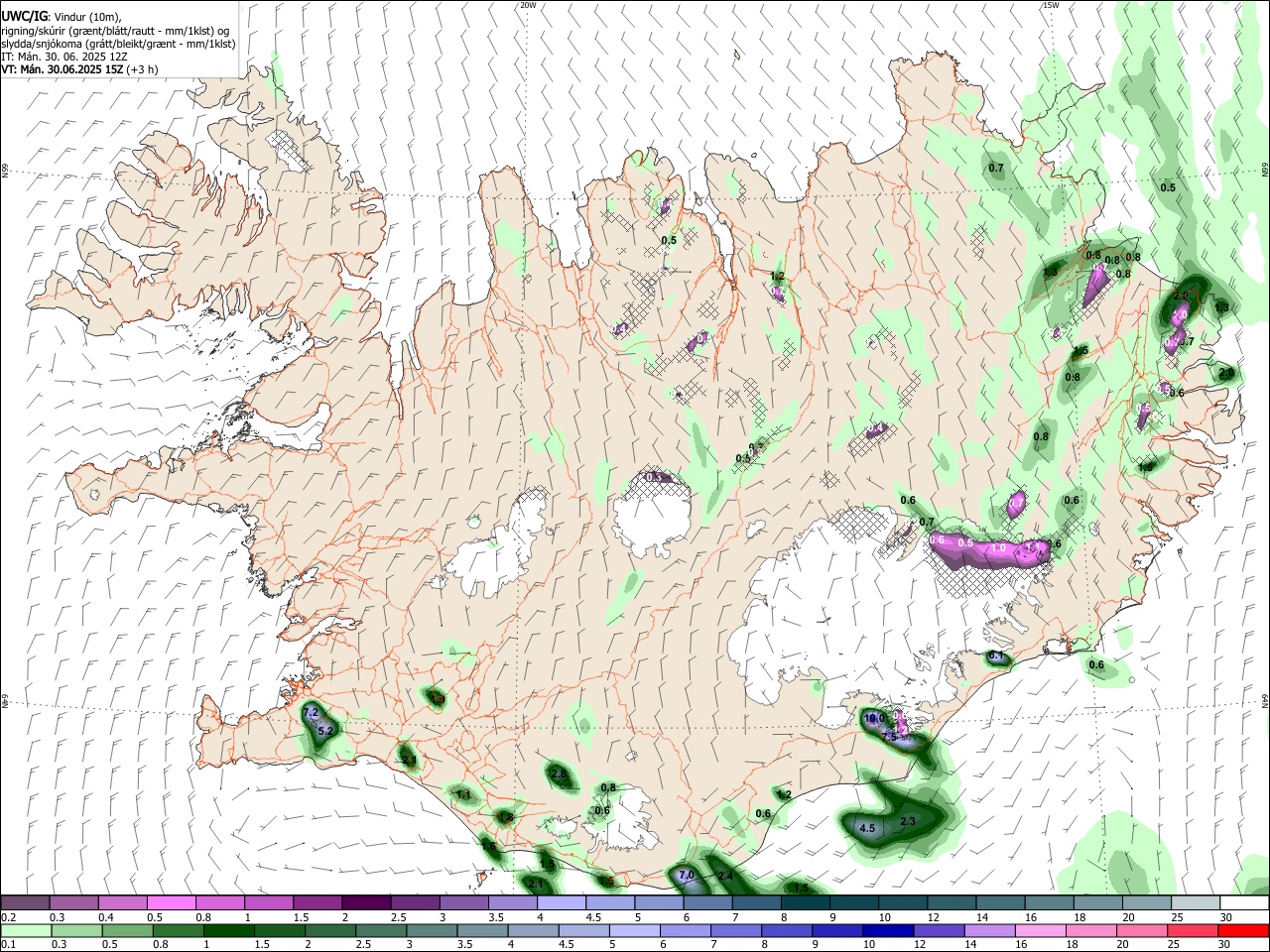Pick lavender rain swatch 14 to 16
Viewport: 1270px width, 952px height.
tap(988, 931)
